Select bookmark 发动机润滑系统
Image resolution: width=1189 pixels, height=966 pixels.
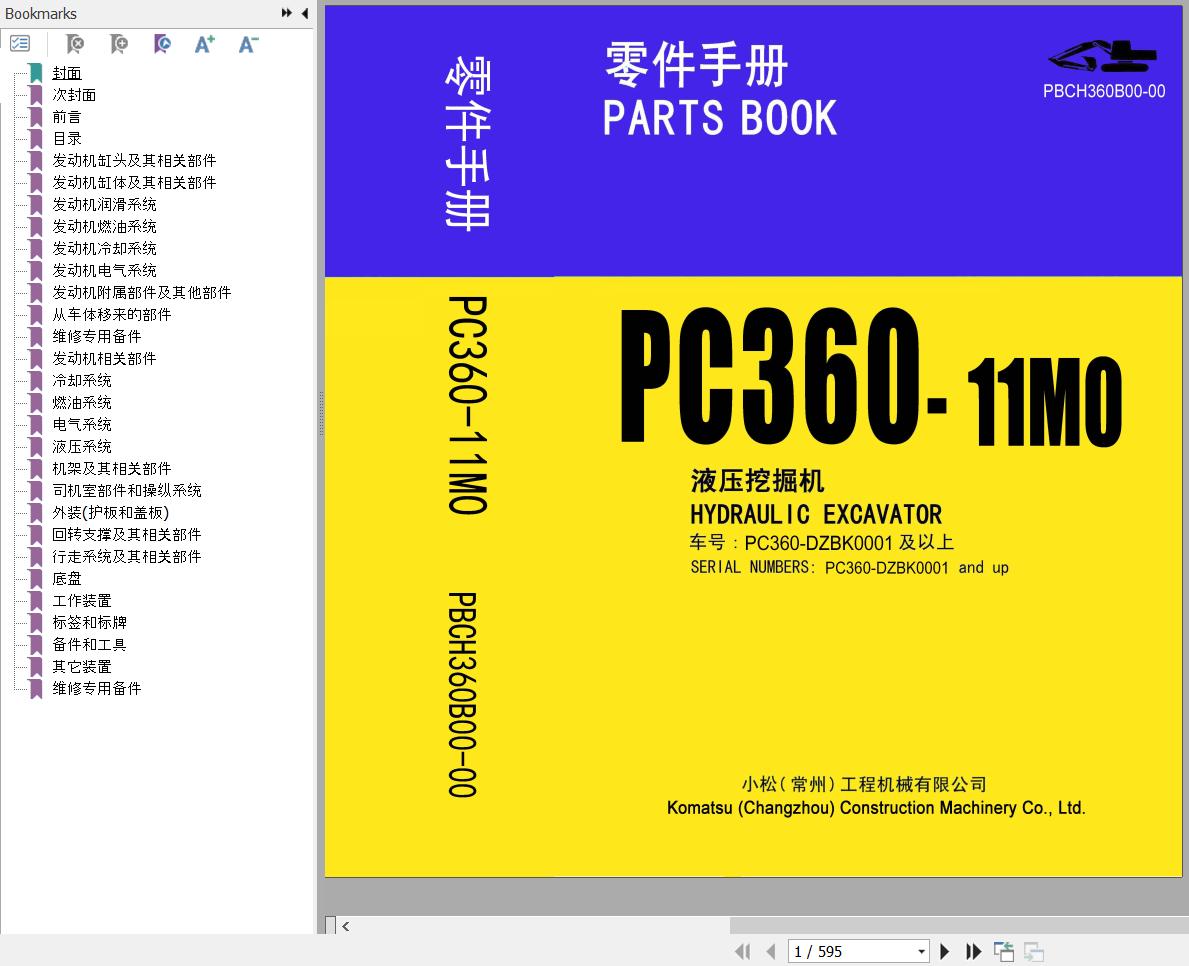click(x=104, y=205)
